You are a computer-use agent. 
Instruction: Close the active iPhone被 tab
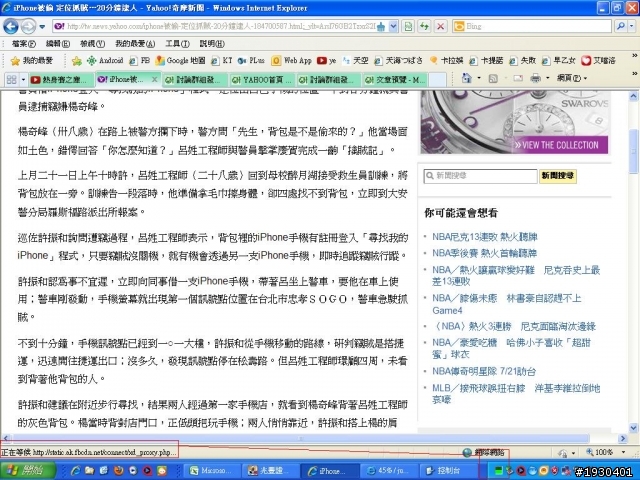(x=154, y=79)
